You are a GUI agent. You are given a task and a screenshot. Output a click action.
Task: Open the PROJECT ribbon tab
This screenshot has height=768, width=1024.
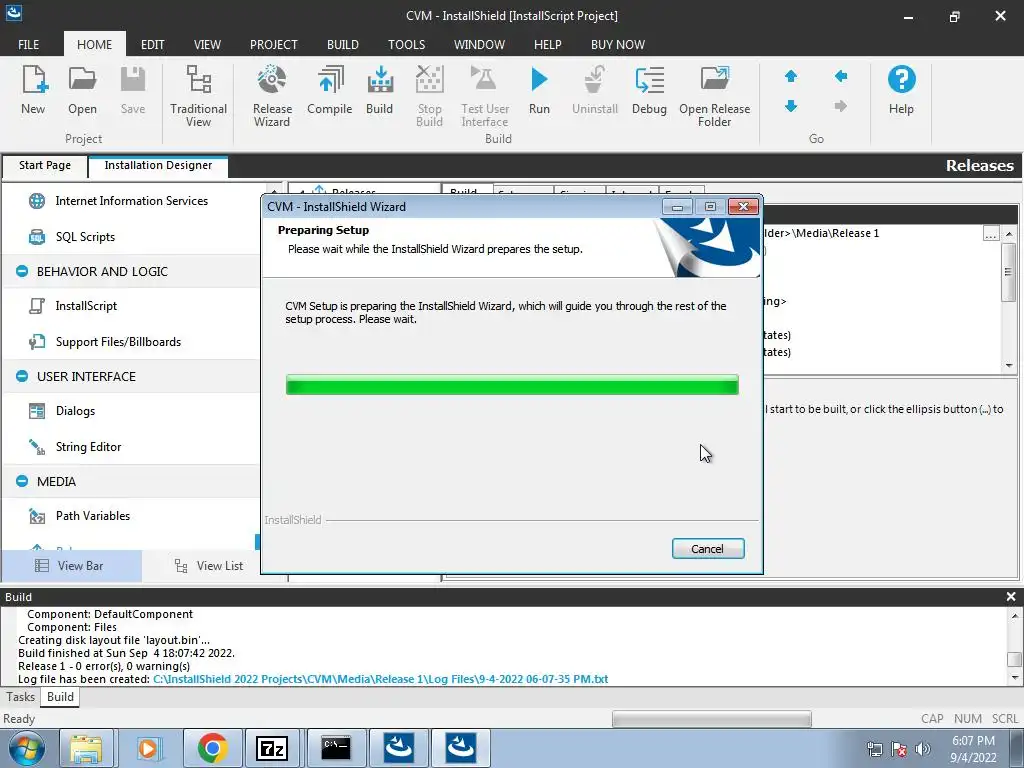[x=274, y=44]
